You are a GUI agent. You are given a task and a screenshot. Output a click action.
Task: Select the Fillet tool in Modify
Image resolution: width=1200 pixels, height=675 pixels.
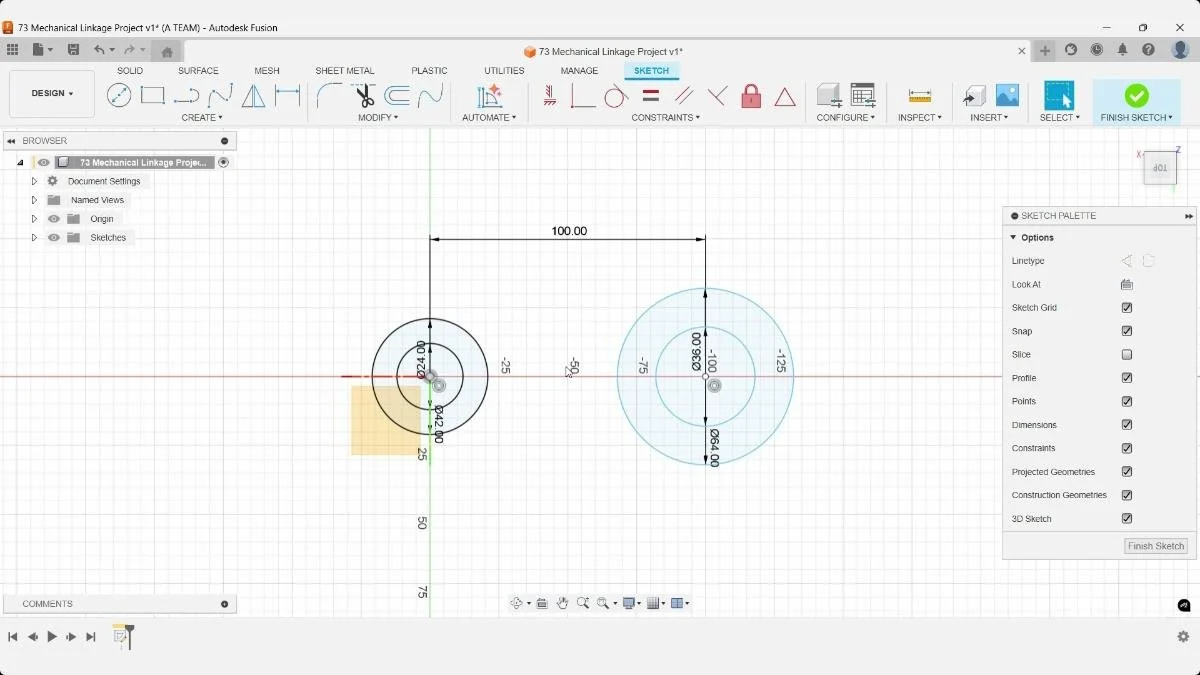pyautogui.click(x=330, y=95)
